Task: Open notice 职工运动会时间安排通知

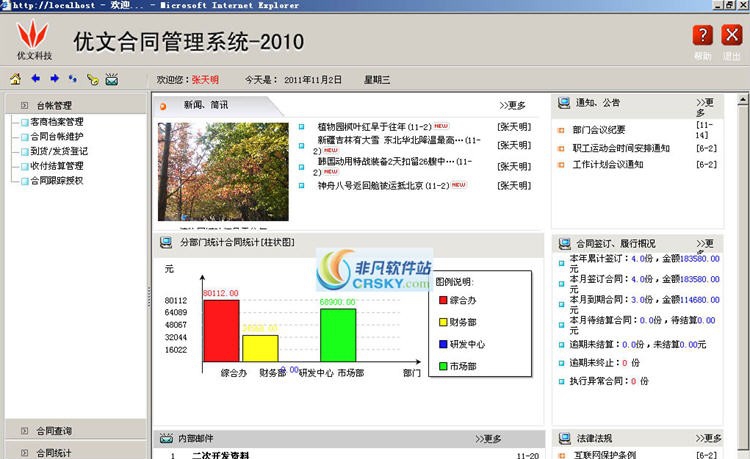Action: tap(621, 148)
